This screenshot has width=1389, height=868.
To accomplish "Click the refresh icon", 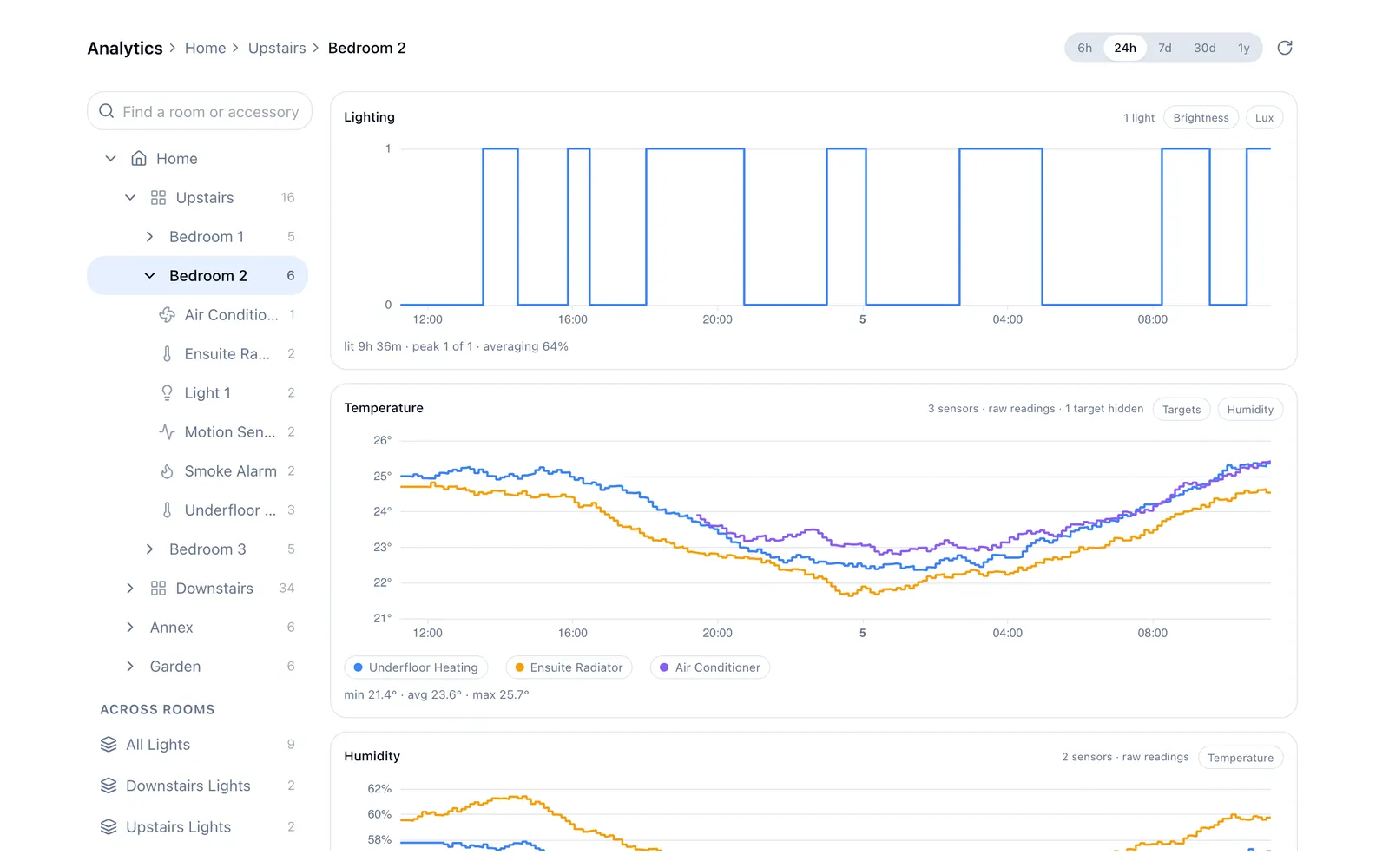I will [x=1285, y=48].
